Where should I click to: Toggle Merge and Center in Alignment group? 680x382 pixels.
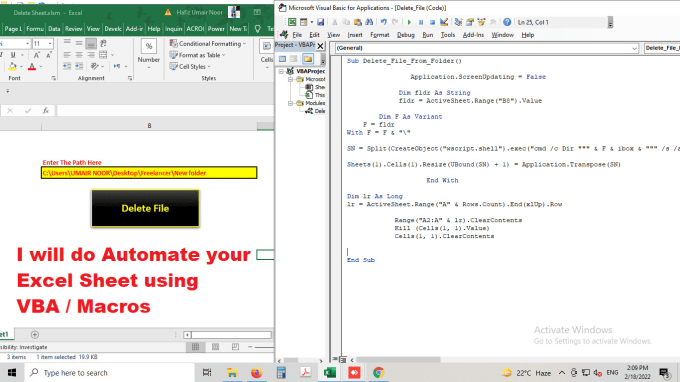[103, 55]
